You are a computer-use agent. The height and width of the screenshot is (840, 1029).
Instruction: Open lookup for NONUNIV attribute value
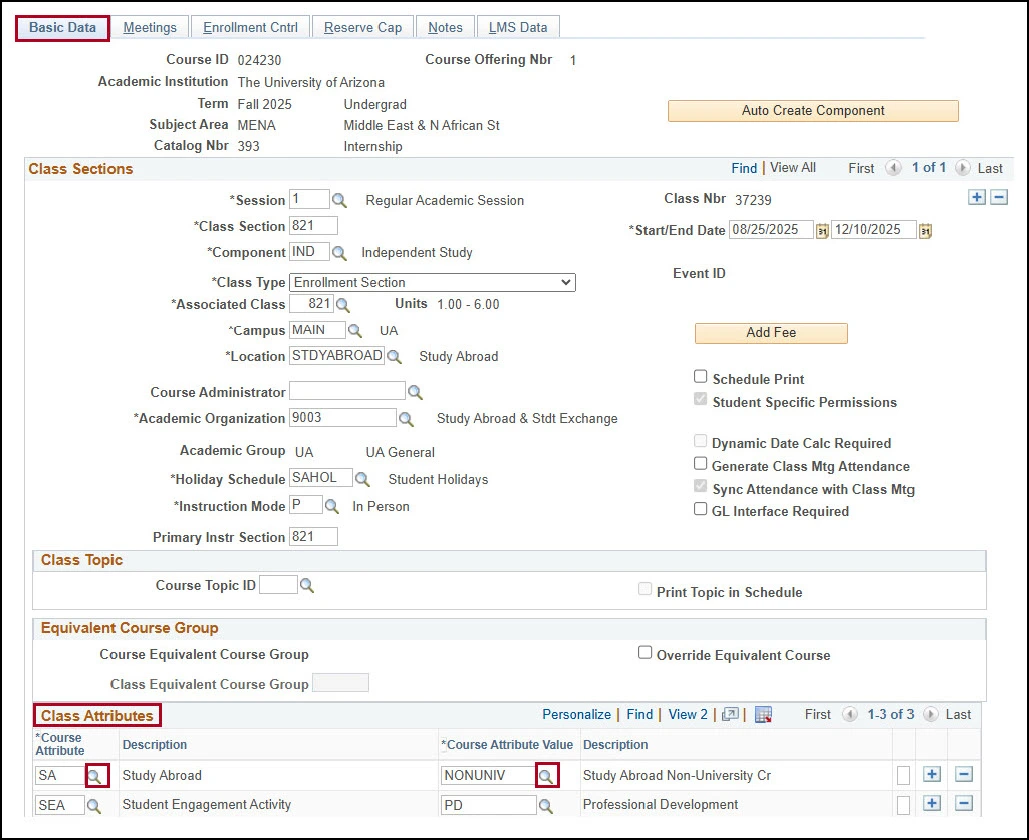pyautogui.click(x=545, y=776)
